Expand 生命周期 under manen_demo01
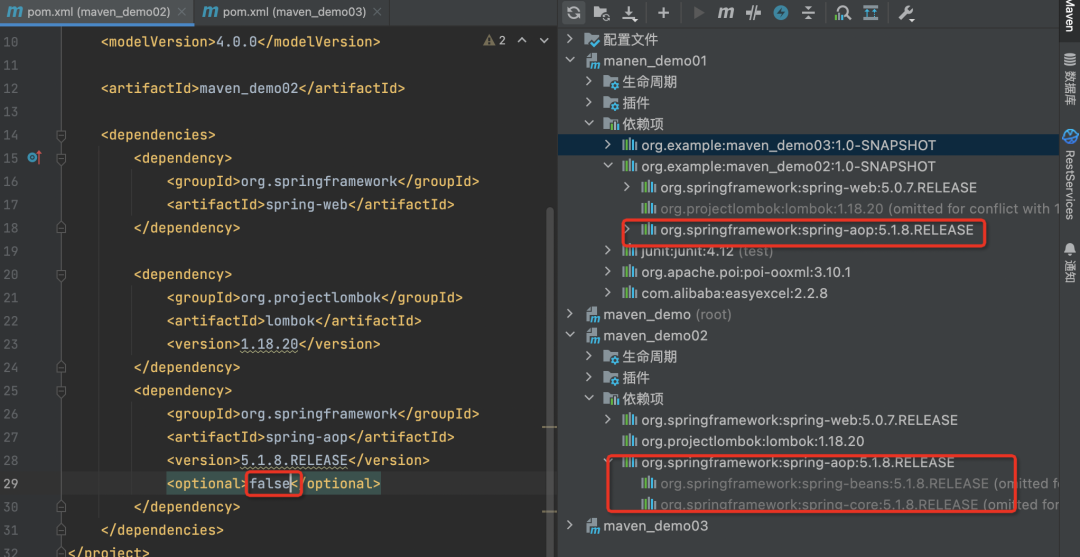This screenshot has height=557, width=1080. click(589, 82)
